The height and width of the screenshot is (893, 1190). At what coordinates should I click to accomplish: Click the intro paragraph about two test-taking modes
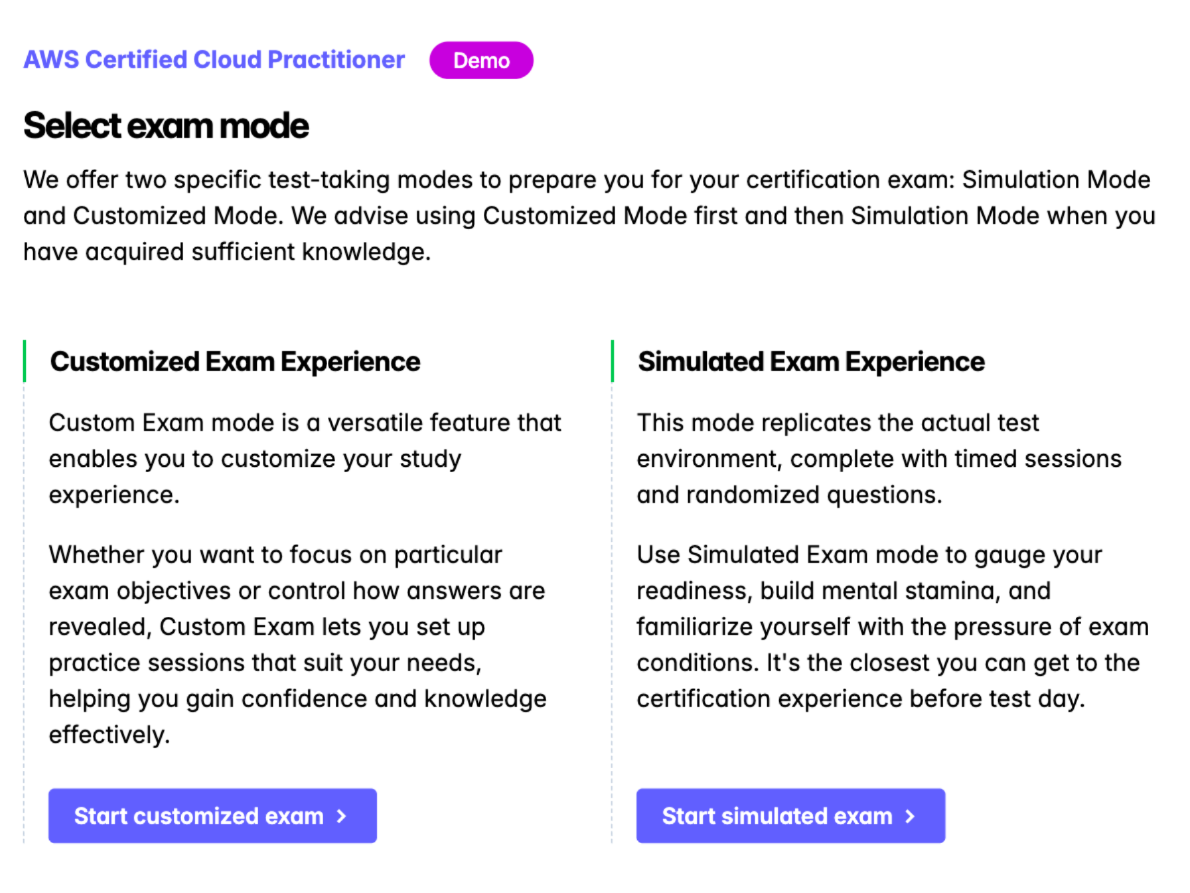tap(588, 216)
